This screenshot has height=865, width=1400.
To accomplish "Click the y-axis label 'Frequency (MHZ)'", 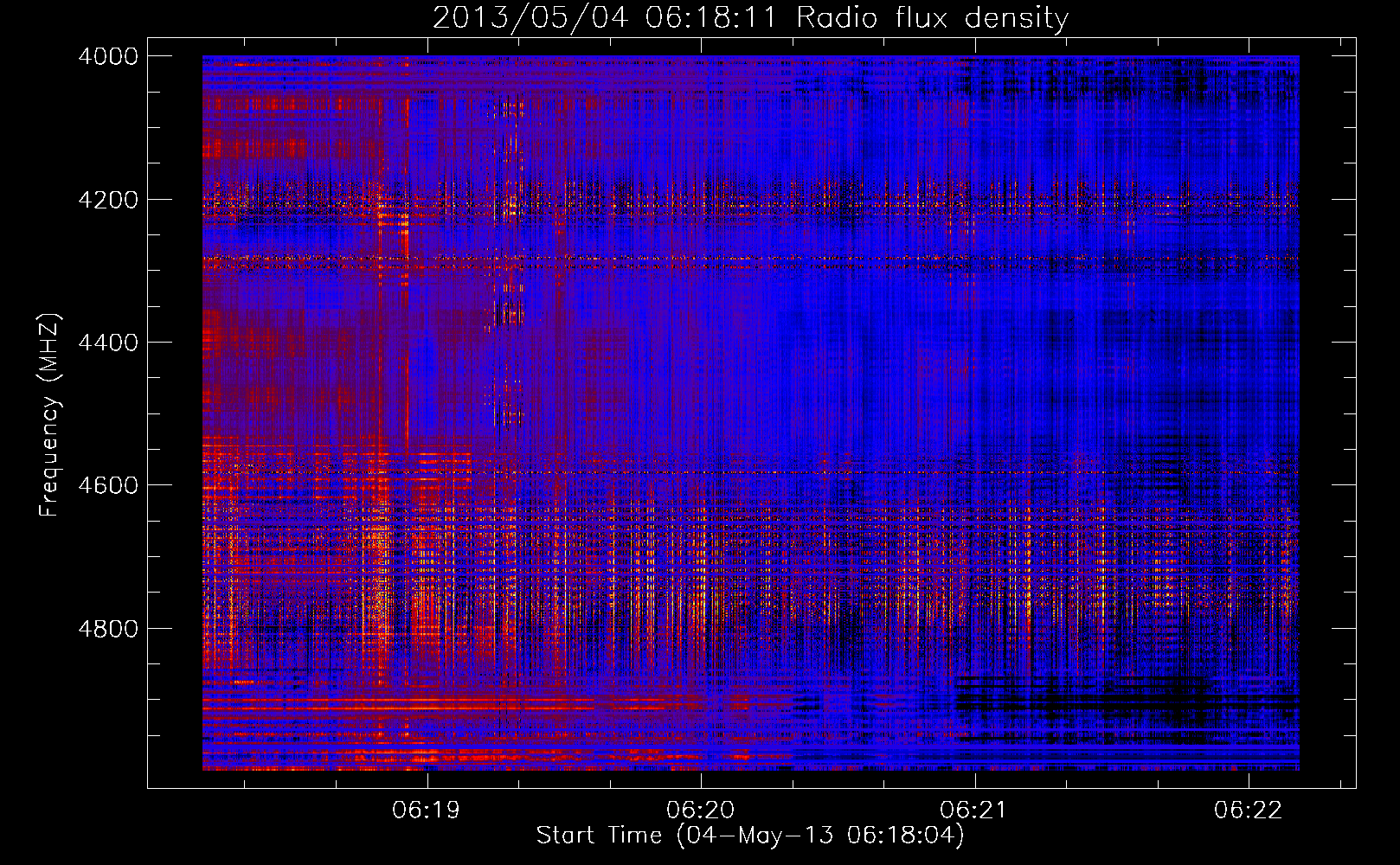I will pos(49,414).
